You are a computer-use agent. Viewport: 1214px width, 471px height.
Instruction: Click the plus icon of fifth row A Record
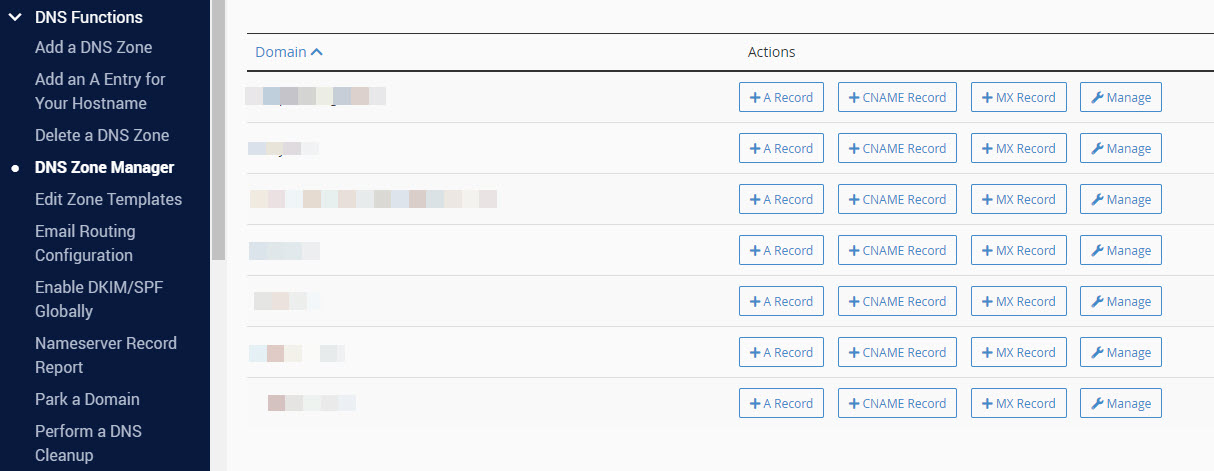pos(755,301)
